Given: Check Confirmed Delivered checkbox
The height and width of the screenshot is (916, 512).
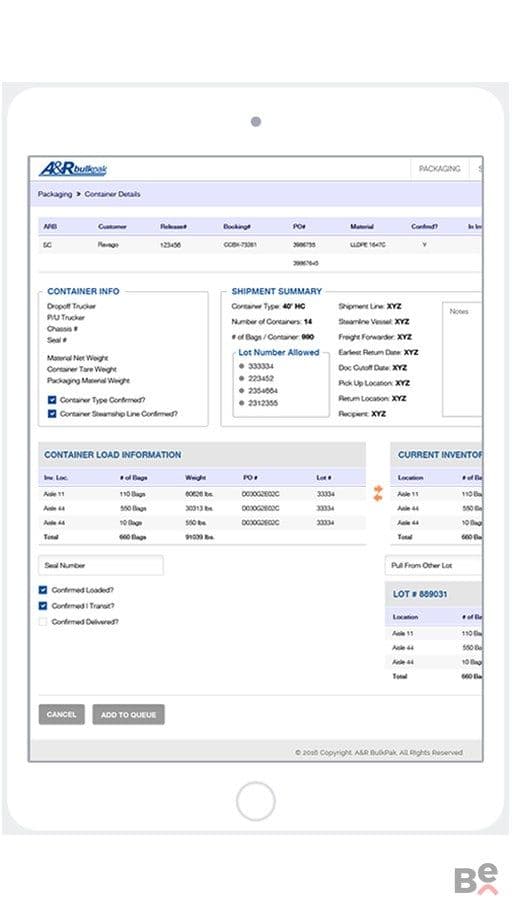Looking at the screenshot, I should (x=43, y=622).
